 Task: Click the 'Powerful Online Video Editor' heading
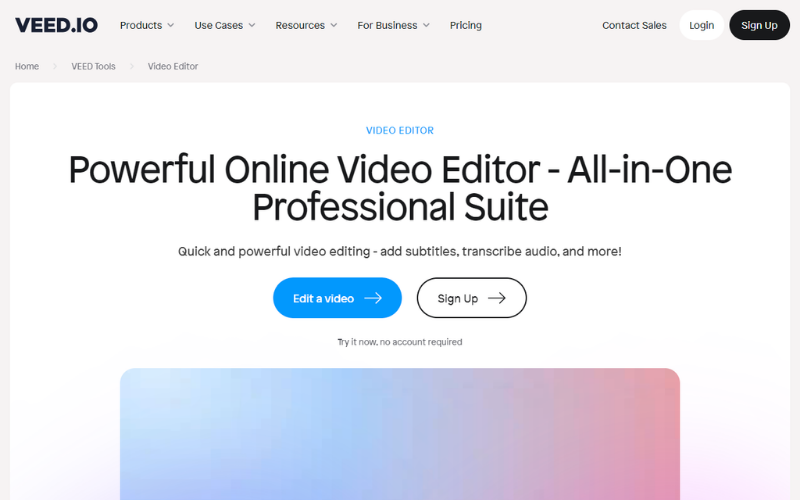400,188
